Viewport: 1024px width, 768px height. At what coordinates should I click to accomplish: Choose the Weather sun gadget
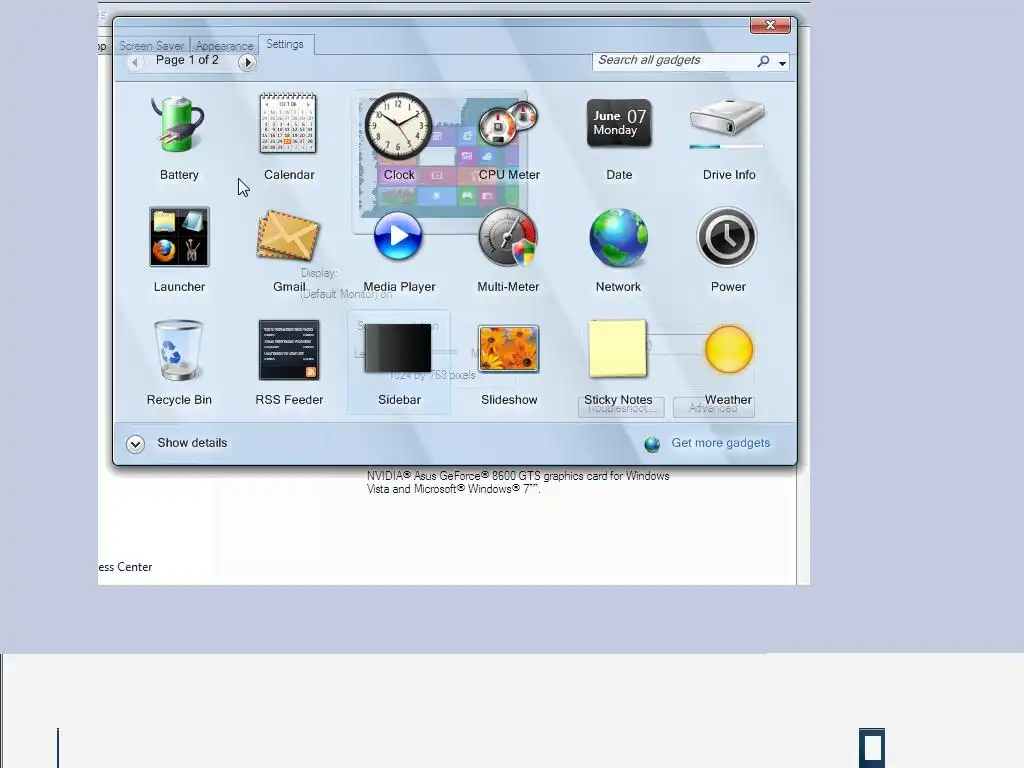point(728,349)
